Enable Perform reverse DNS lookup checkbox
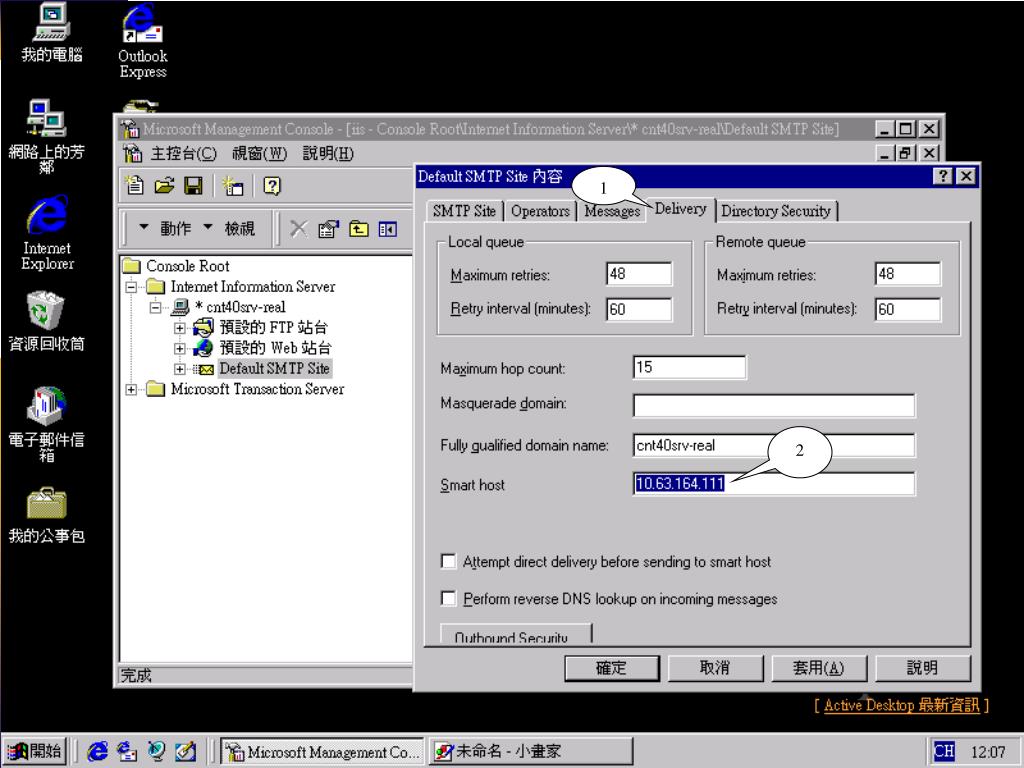 point(449,598)
